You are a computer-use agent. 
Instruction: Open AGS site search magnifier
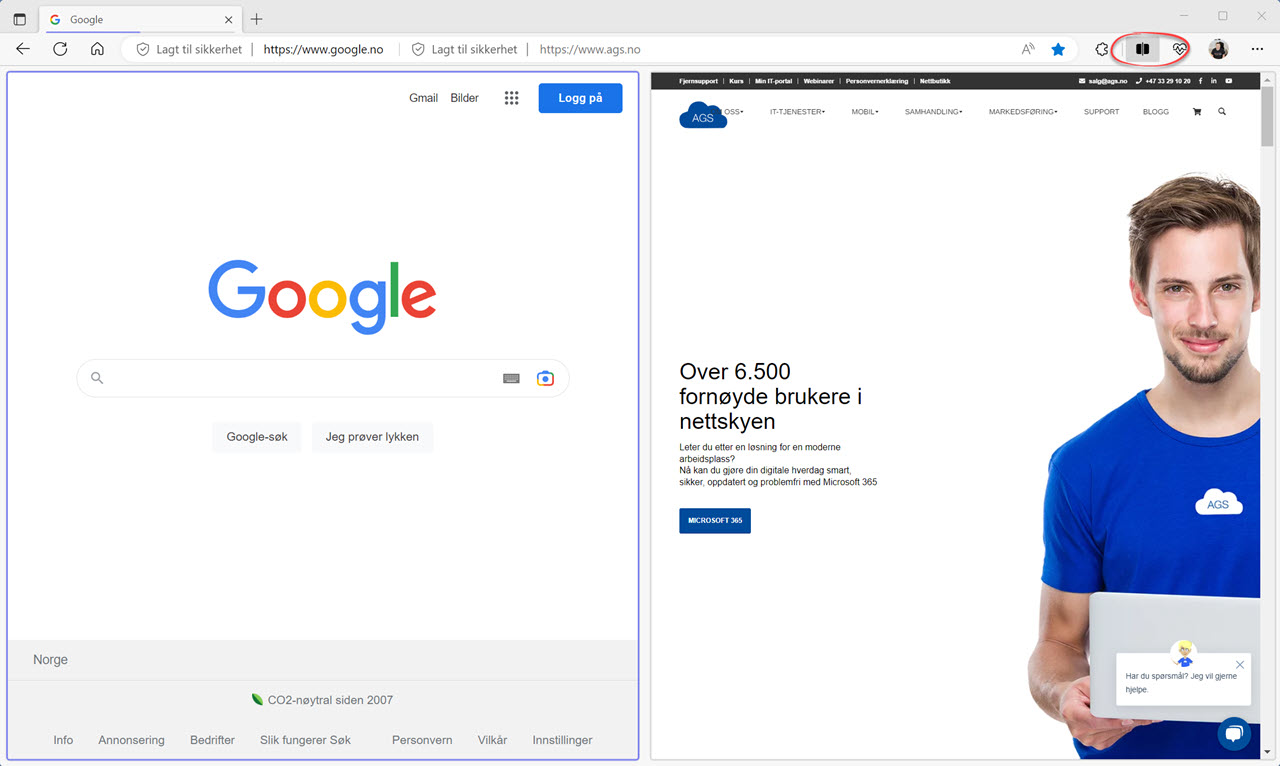[1222, 112]
